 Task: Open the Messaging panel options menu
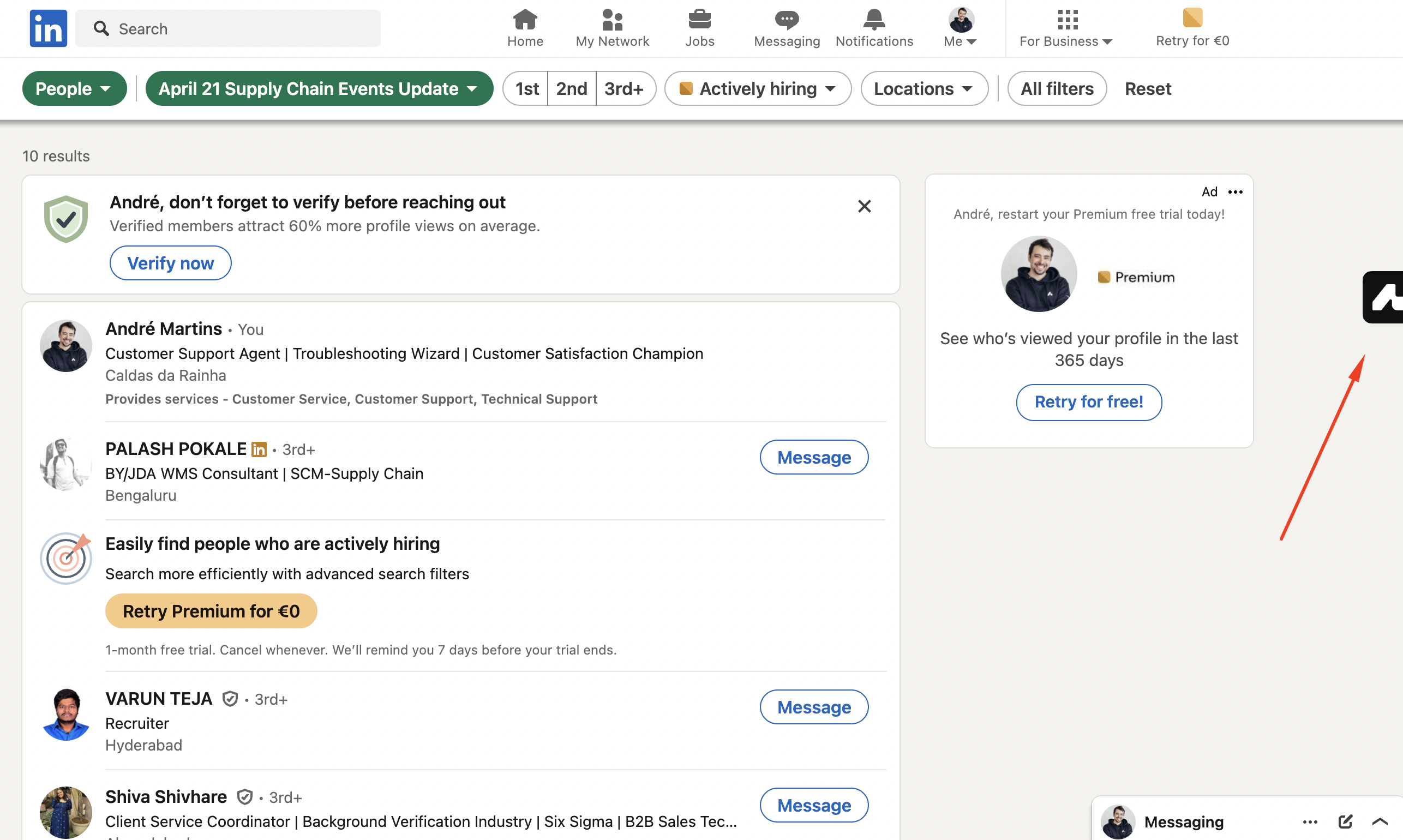pos(1310,822)
